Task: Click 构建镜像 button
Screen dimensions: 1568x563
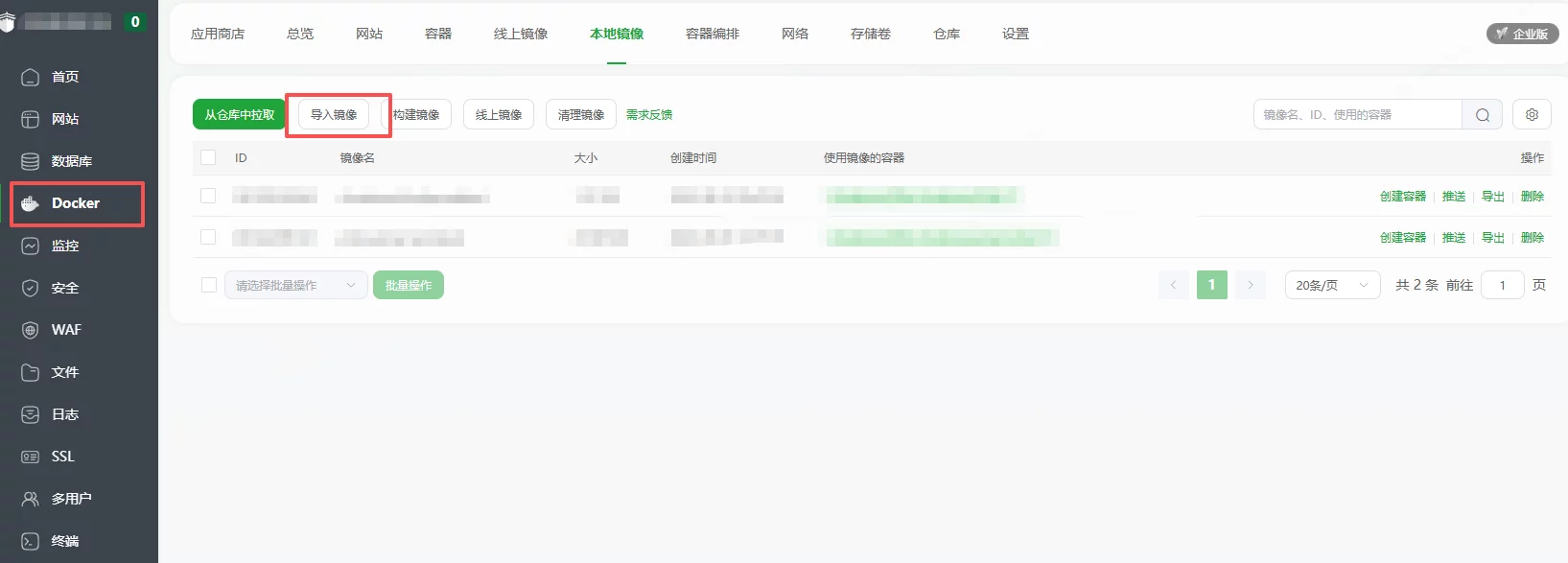Action: click(416, 114)
